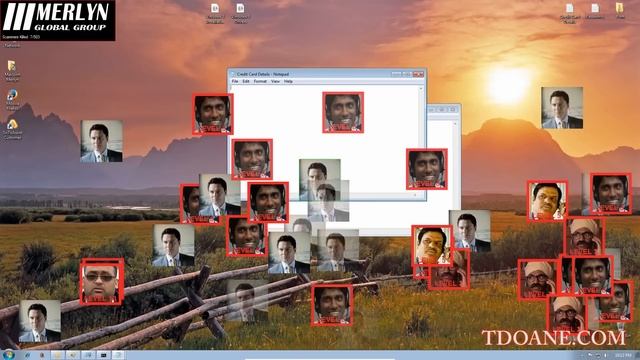Open the File menu in Notepad

point(235,81)
